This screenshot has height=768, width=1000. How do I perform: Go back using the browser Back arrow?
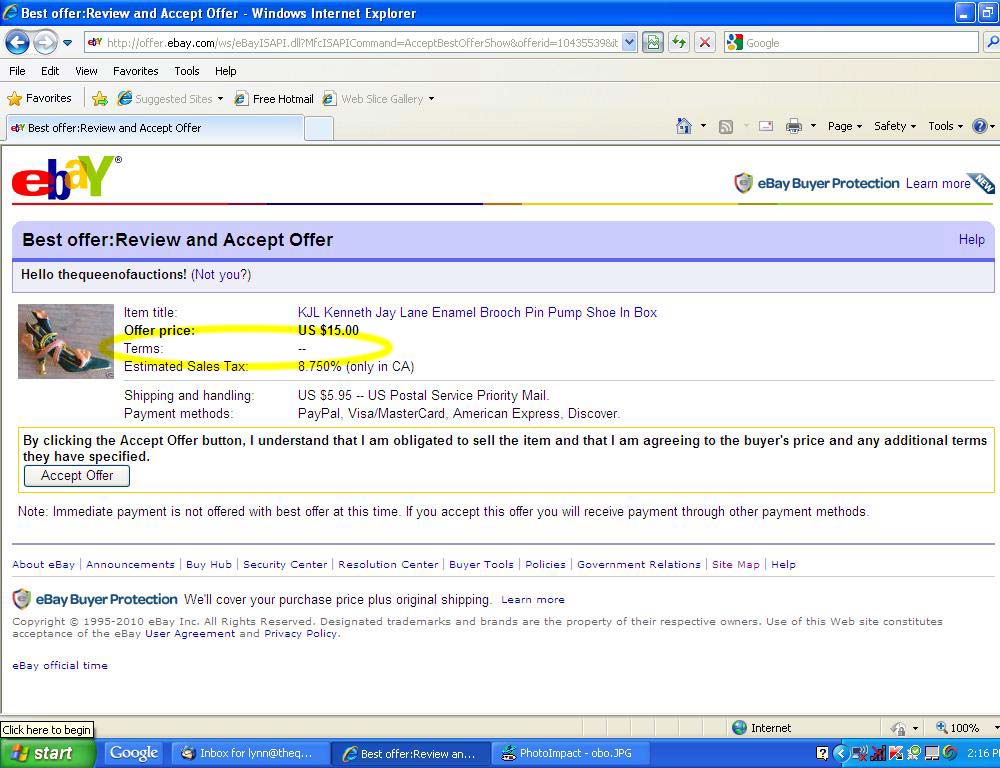[17, 43]
